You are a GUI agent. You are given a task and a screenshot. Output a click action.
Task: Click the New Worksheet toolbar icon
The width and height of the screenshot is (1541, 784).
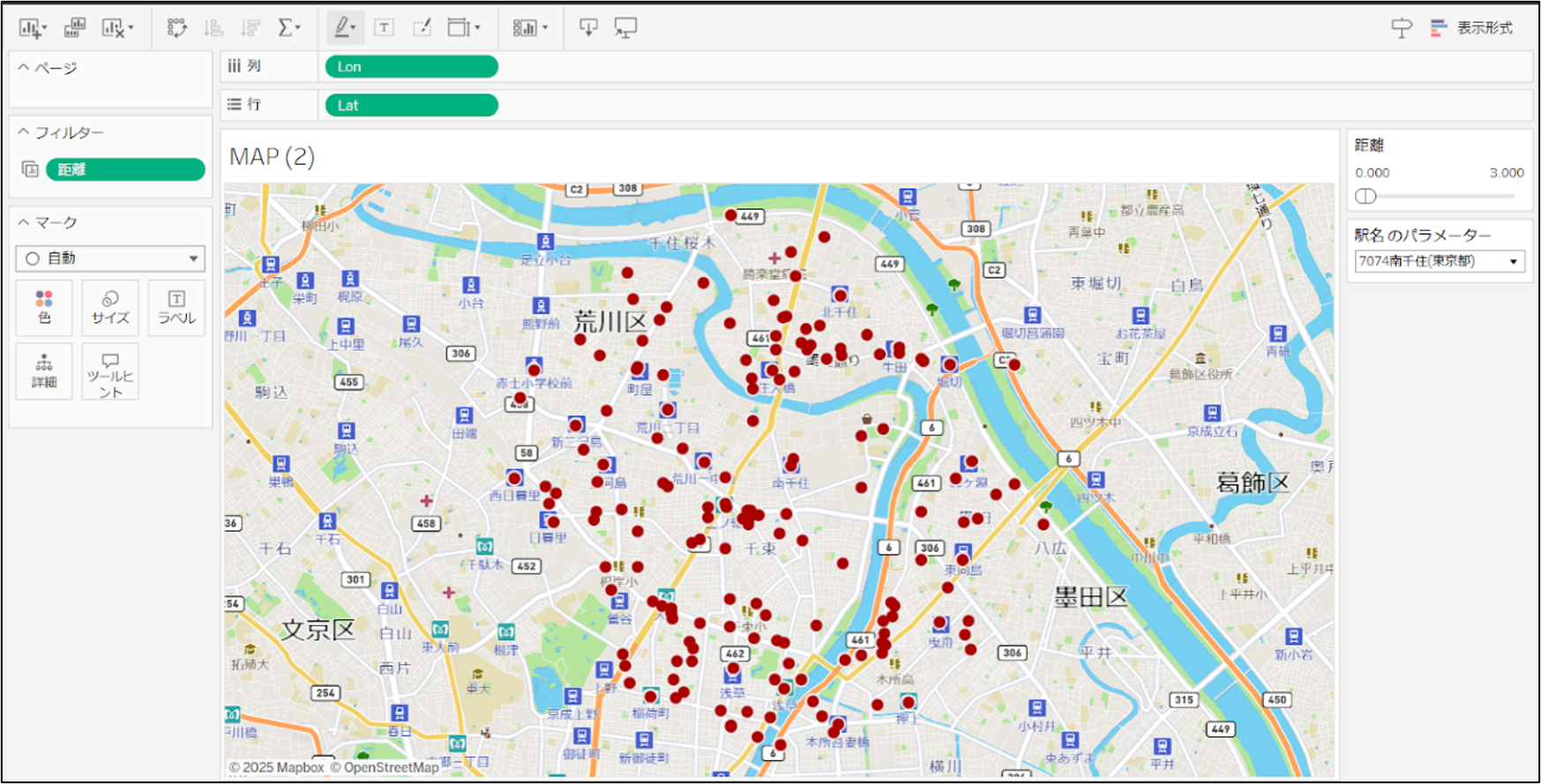coord(30,28)
